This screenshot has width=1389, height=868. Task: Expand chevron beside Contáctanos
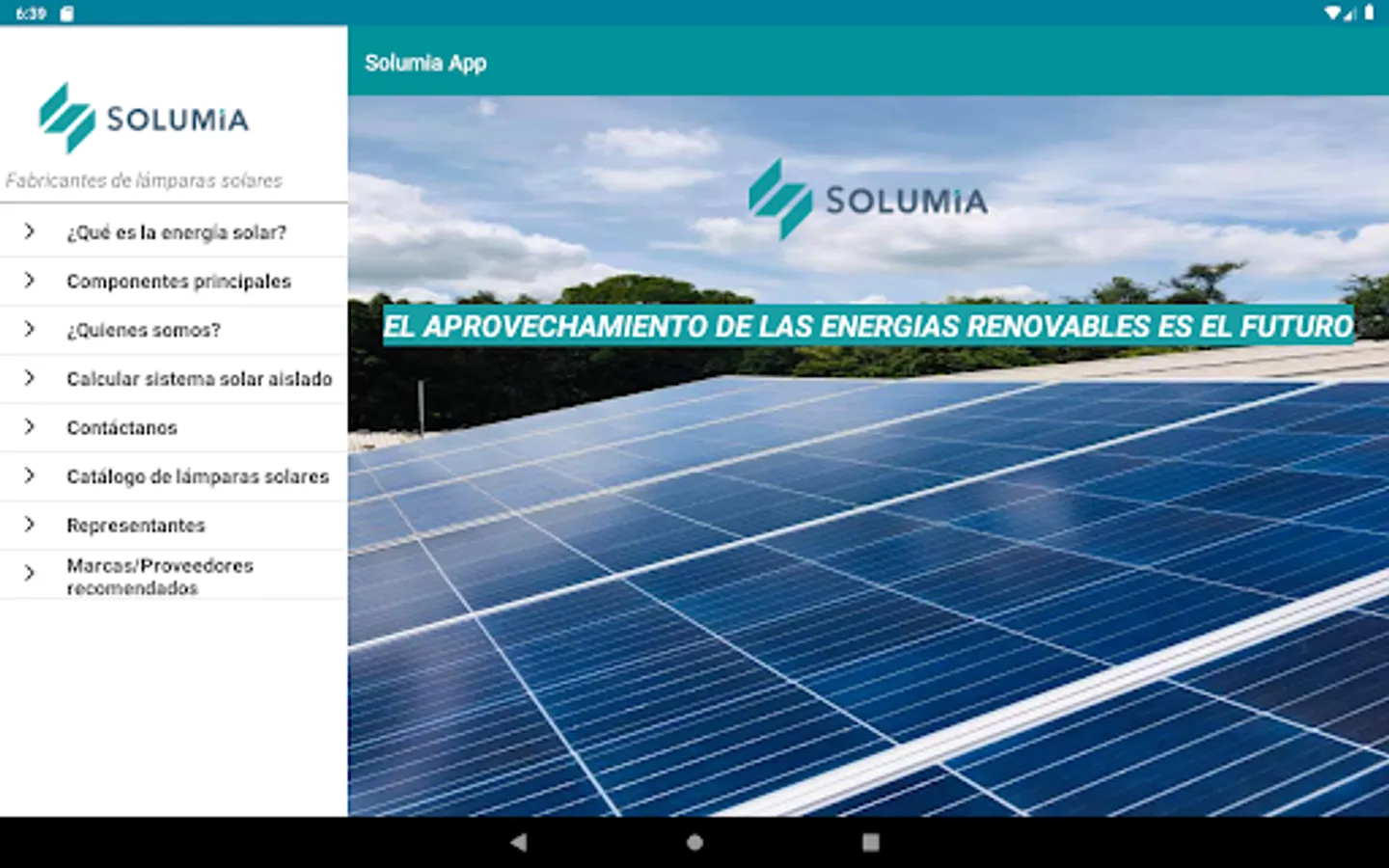(29, 426)
